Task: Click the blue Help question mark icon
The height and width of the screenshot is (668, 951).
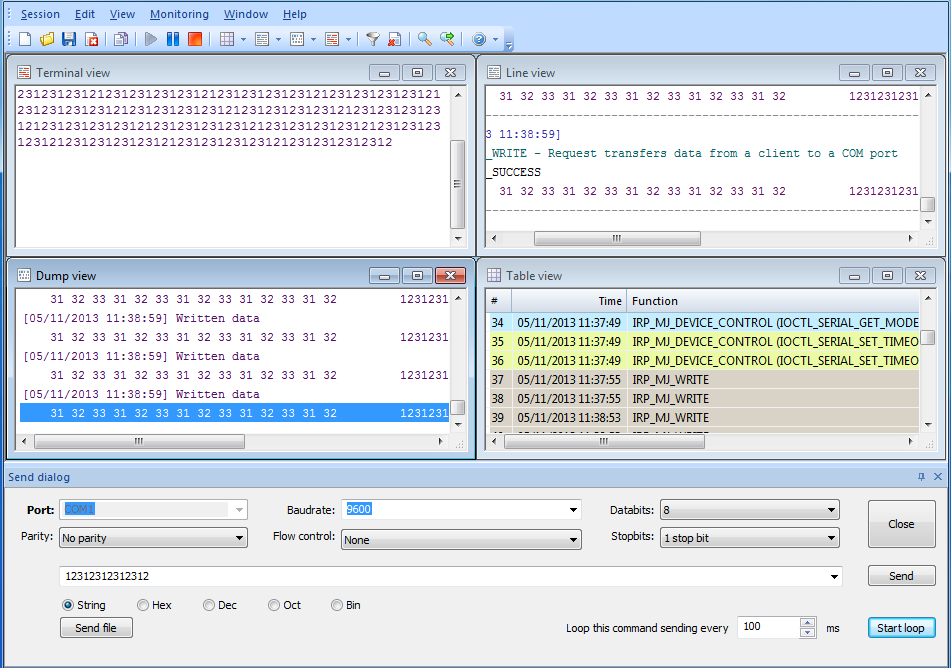Action: click(479, 39)
